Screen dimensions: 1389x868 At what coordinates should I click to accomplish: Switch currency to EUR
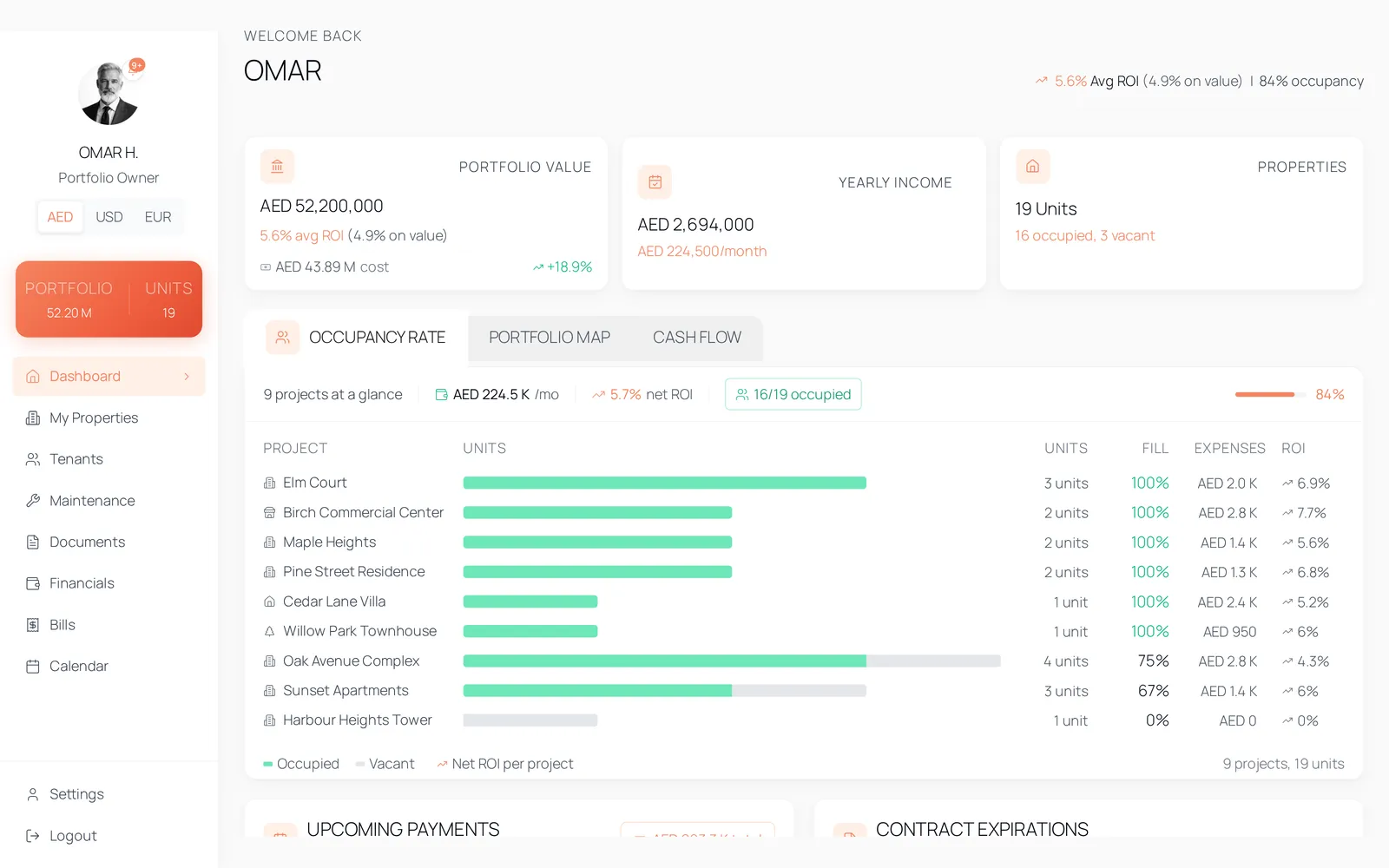click(158, 217)
